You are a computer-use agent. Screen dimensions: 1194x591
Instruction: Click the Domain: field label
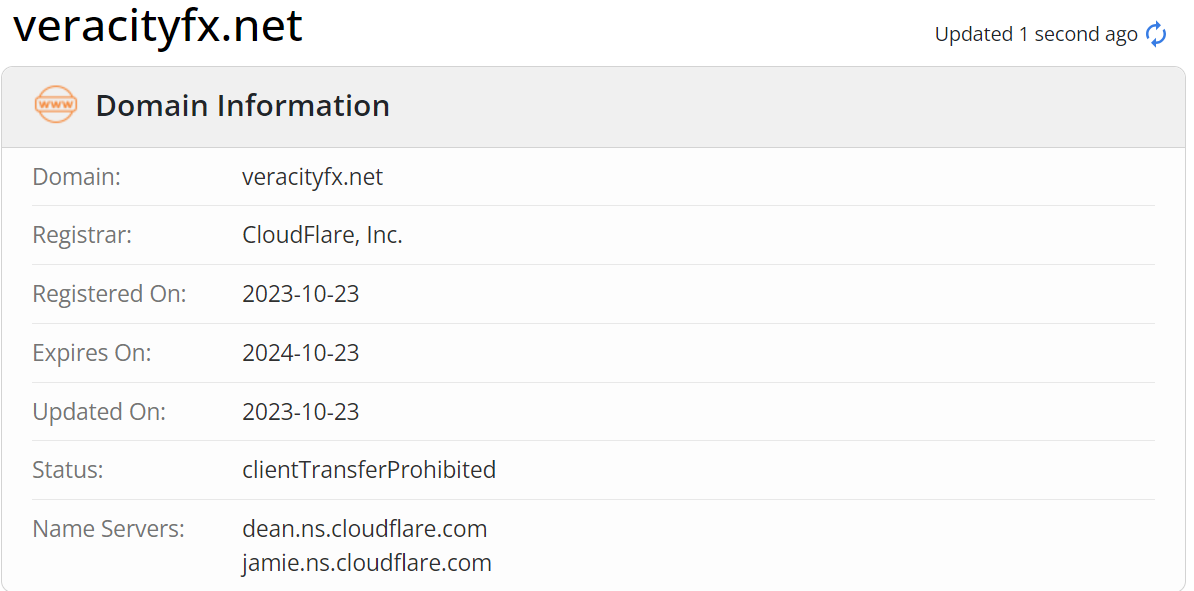(77, 177)
